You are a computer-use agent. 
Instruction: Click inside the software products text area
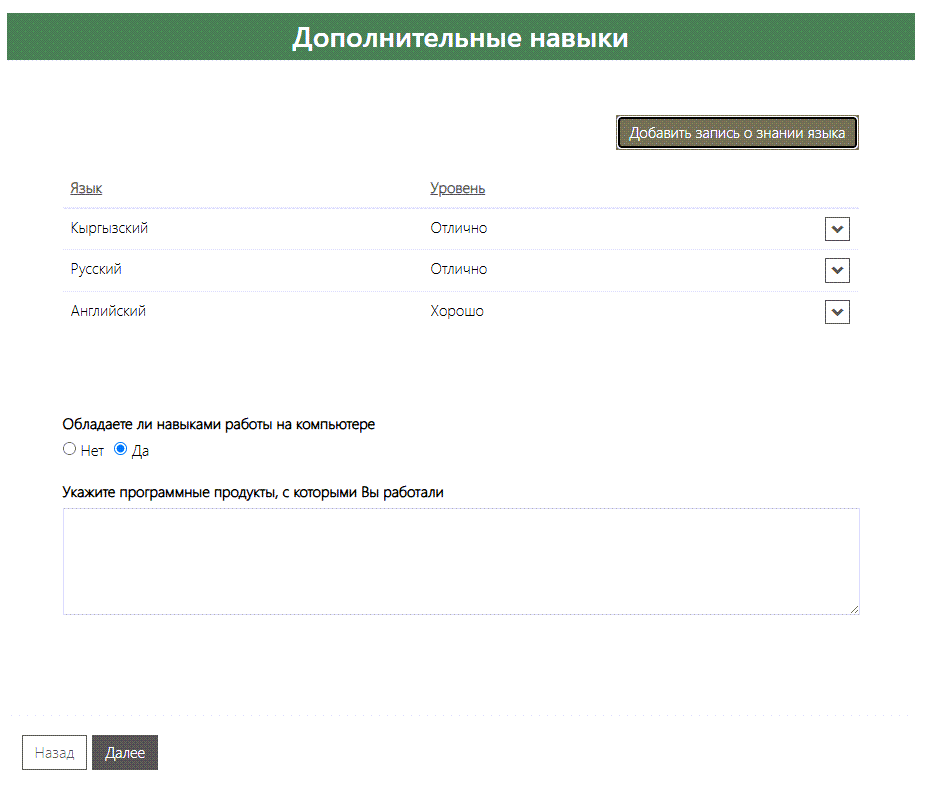461,560
